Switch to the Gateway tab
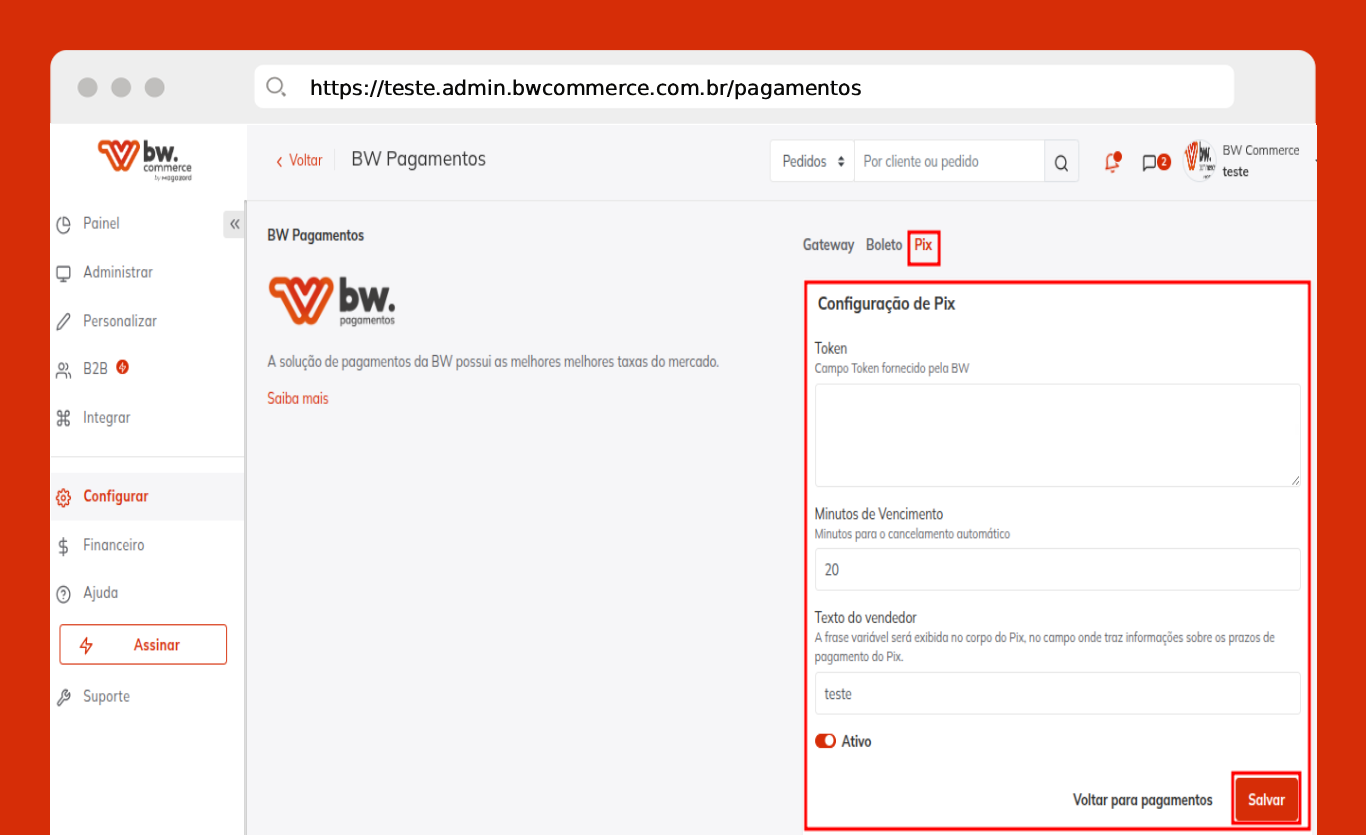This screenshot has width=1366, height=835. 828,245
